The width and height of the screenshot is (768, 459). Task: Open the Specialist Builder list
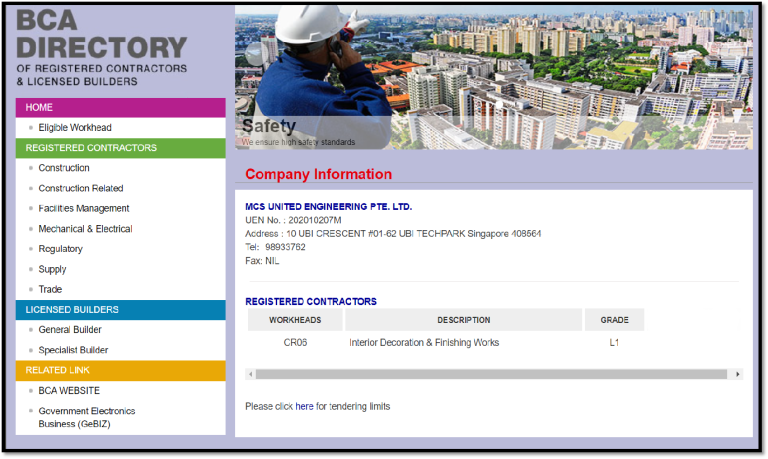(x=73, y=350)
